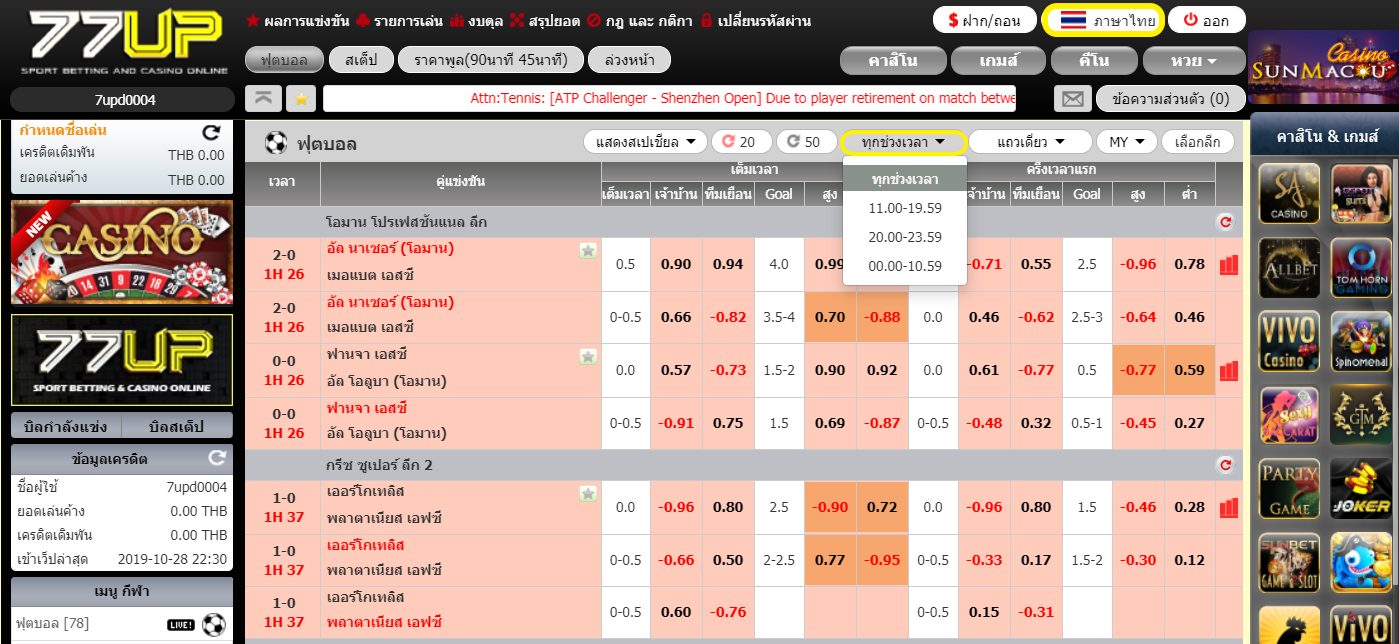
Task: Collapse the header with the up-arrow icon
Action: pos(262,99)
